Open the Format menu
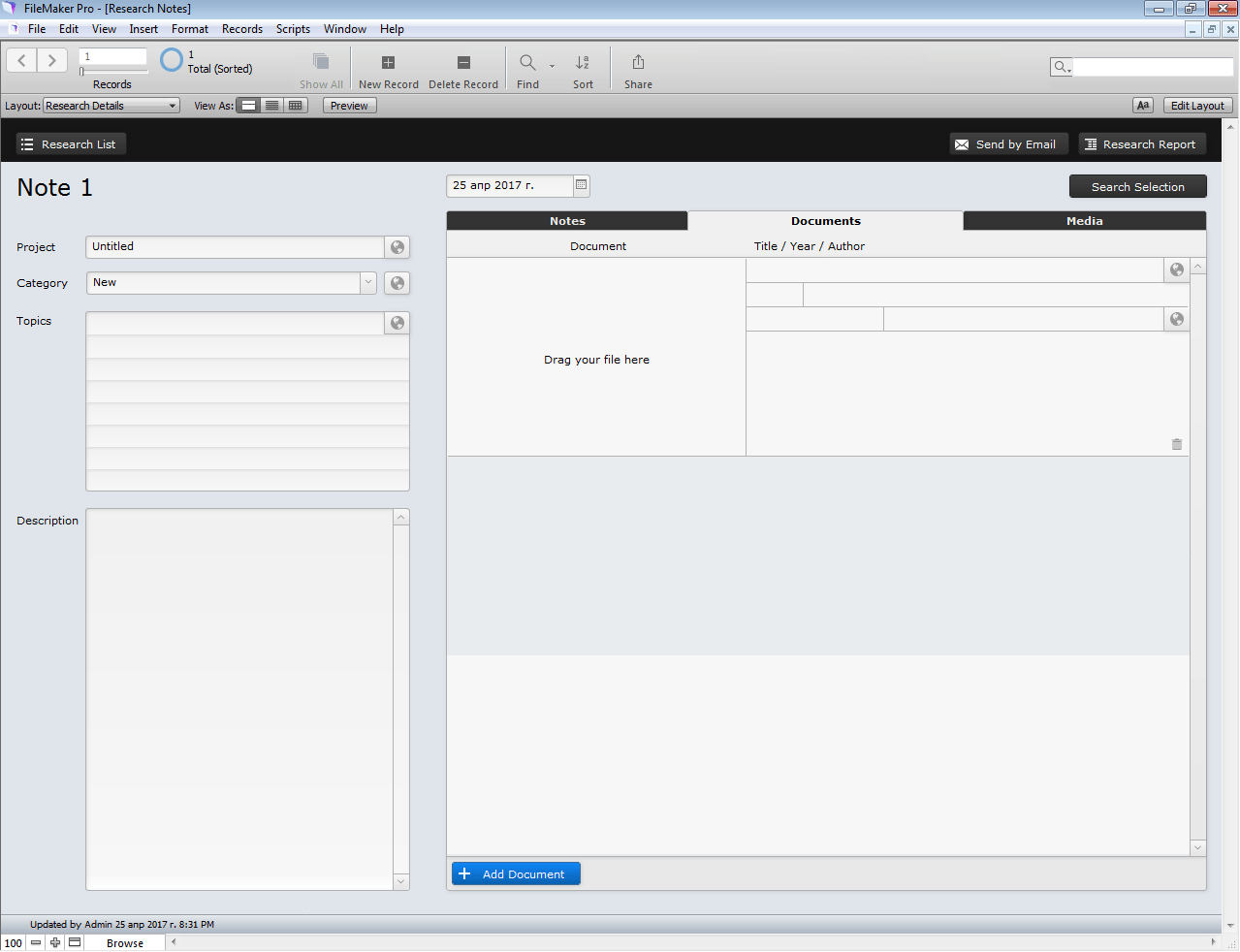This screenshot has width=1240, height=952. [190, 29]
